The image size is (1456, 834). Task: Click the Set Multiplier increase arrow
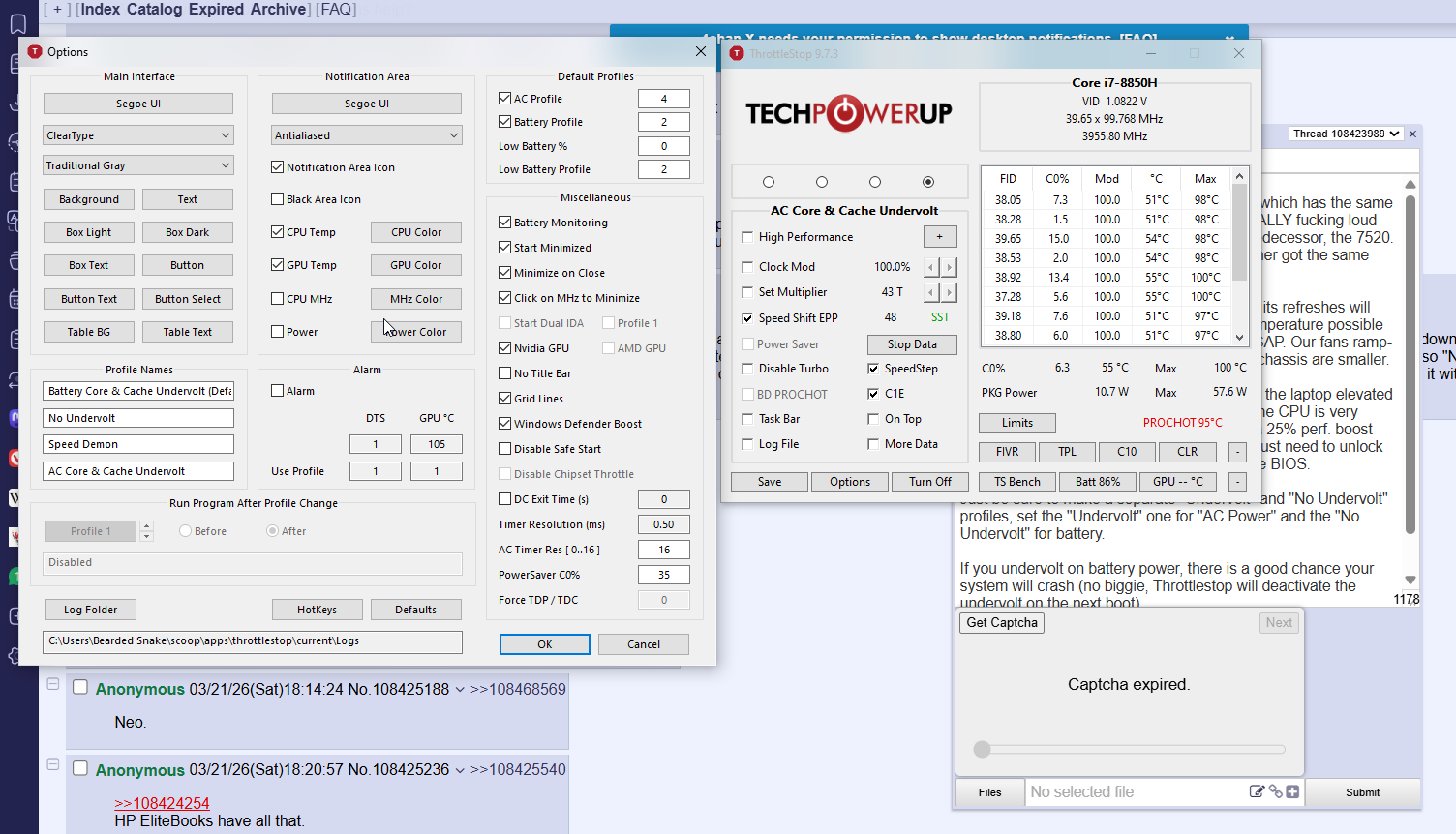[x=950, y=292]
